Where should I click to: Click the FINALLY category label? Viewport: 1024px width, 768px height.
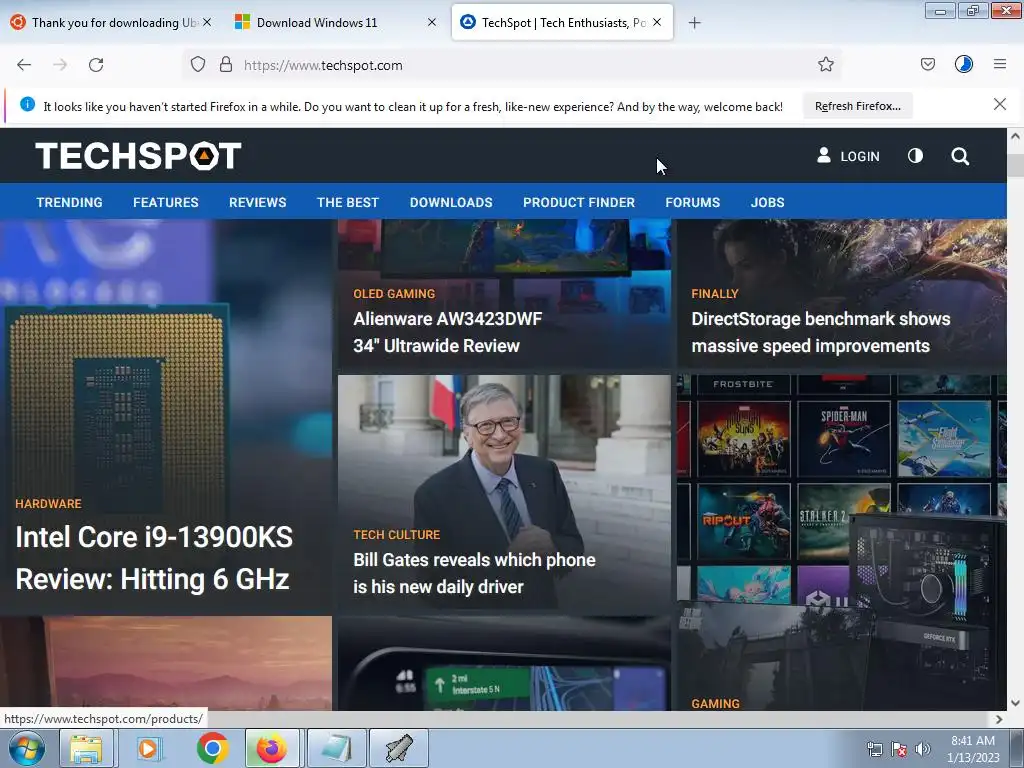pos(714,294)
